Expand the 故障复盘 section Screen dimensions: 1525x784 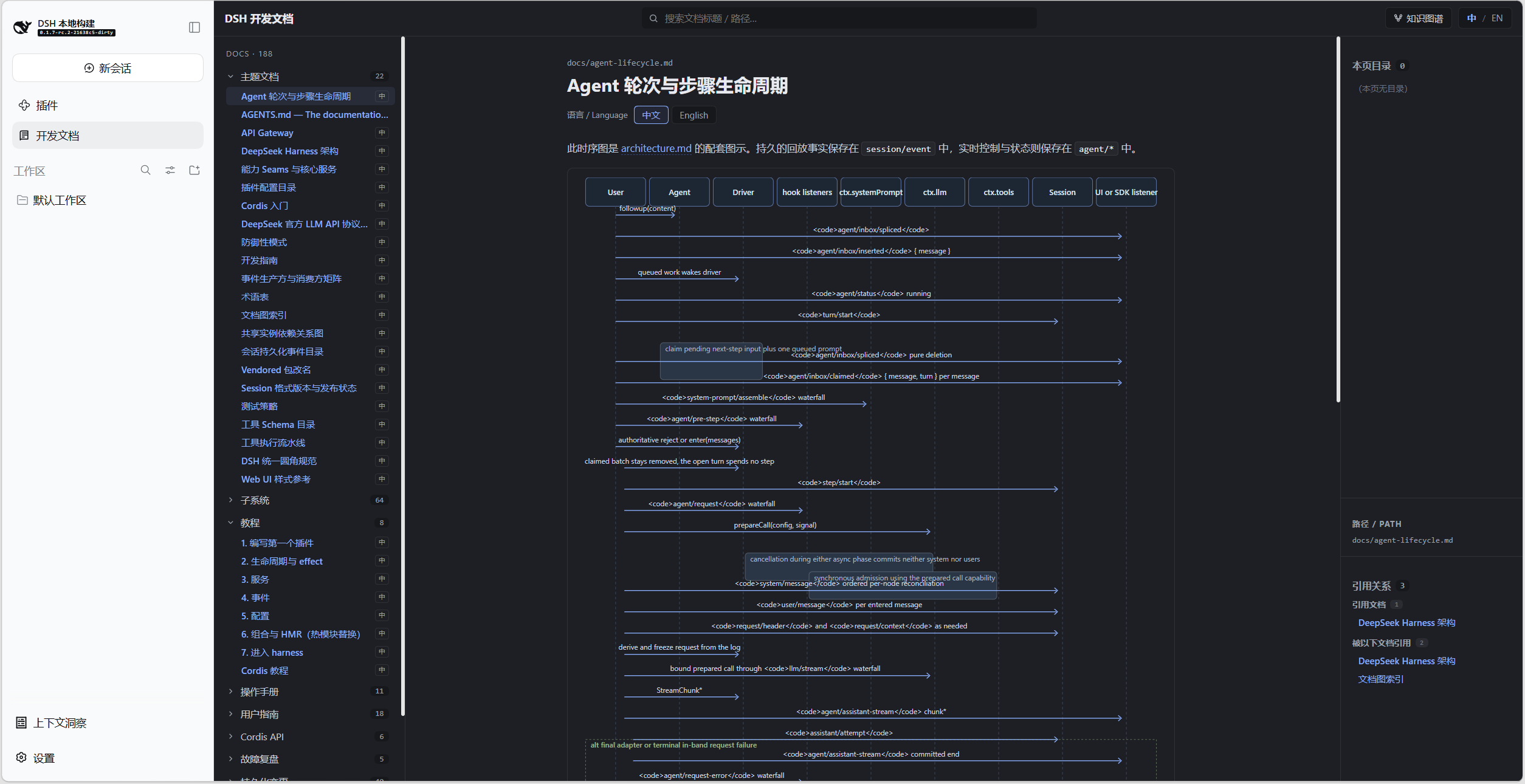click(311, 759)
